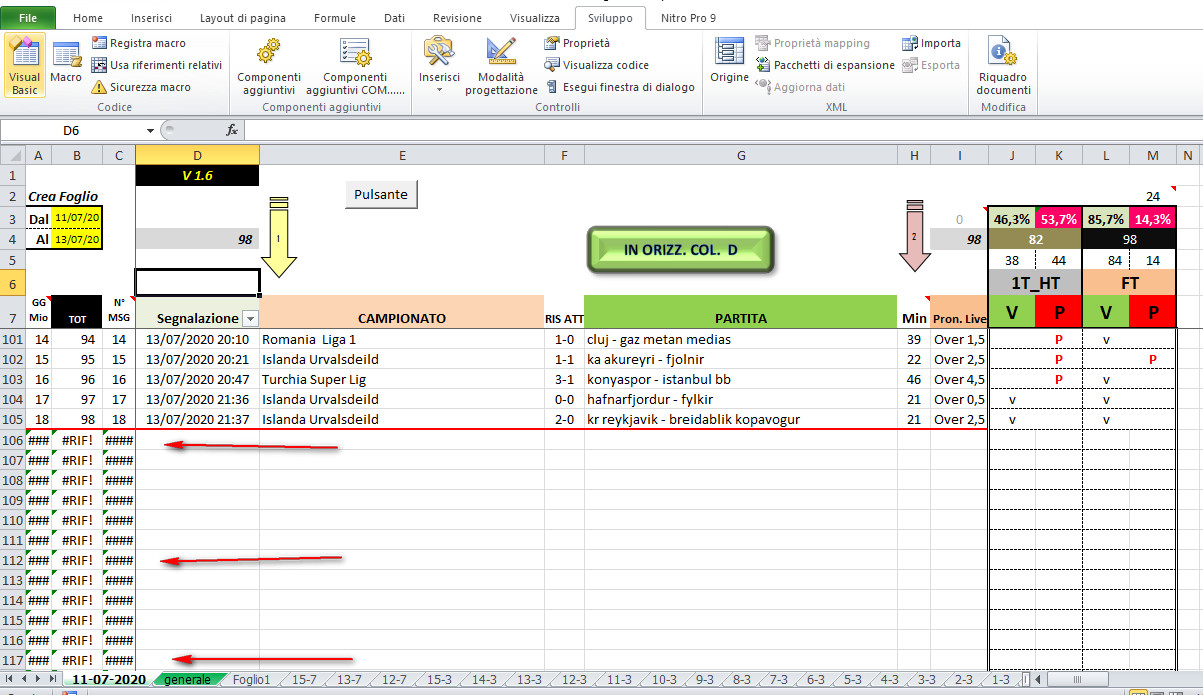The height and width of the screenshot is (695, 1203).
Task: Click the Pulsante button
Action: coord(381,194)
